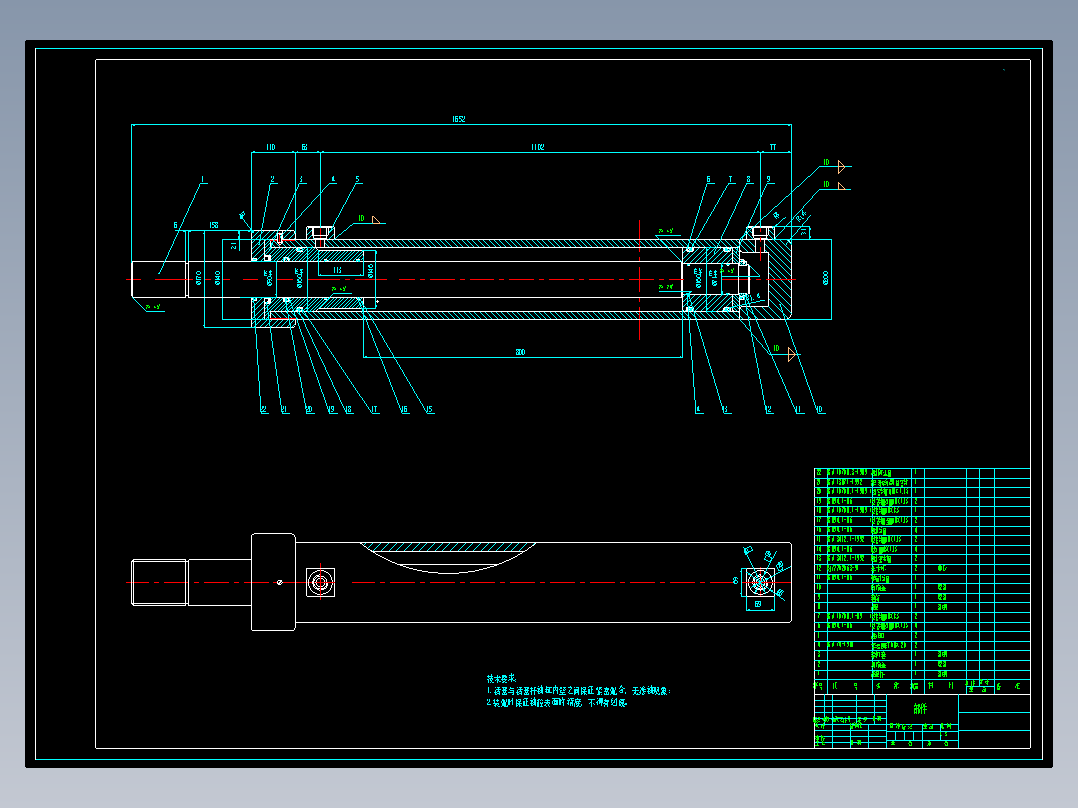Screen dimensions: 1078x808
Task: Select part balloon number 16
Action: [x=404, y=409]
